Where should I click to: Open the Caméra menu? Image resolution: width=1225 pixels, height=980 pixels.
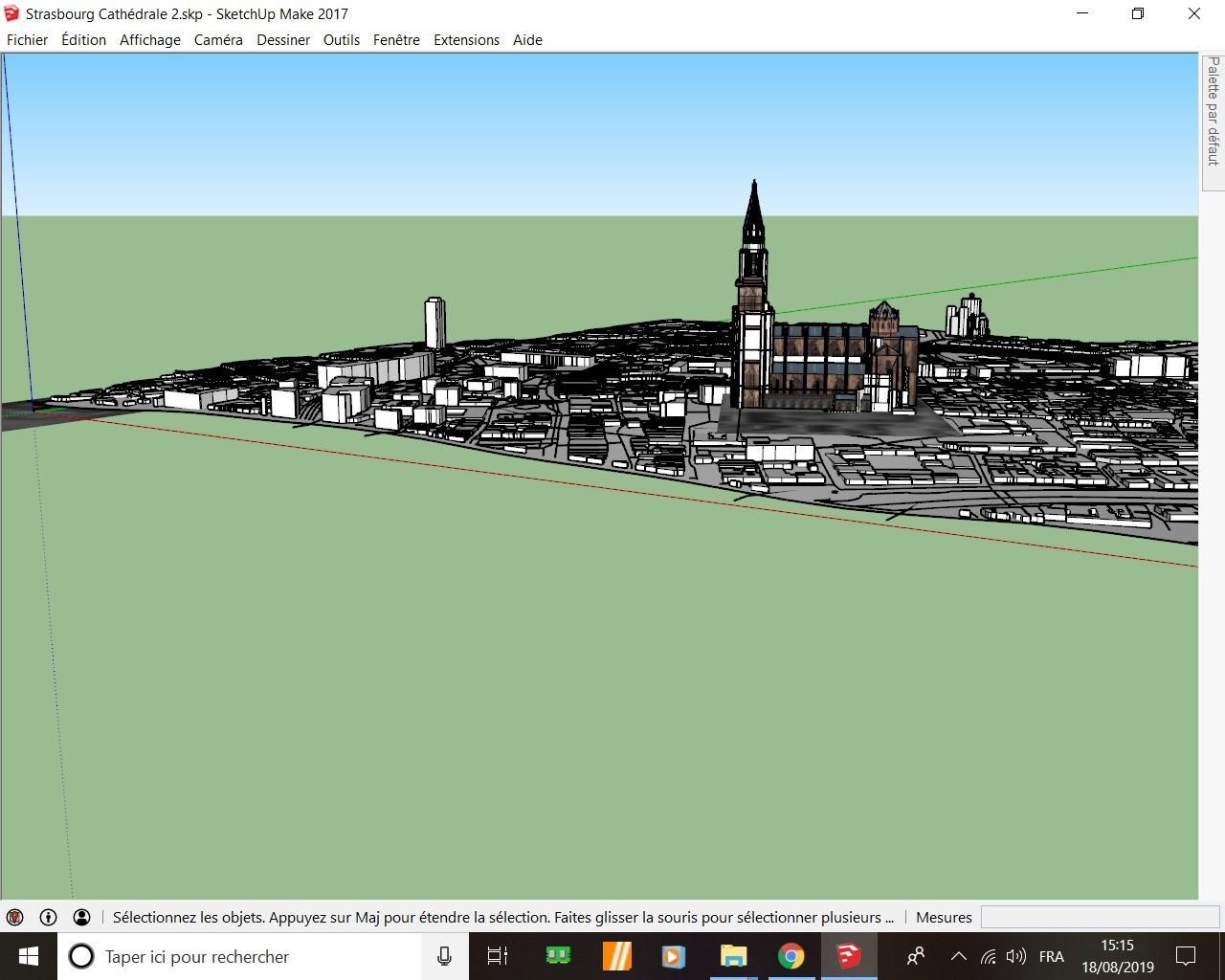pos(218,40)
